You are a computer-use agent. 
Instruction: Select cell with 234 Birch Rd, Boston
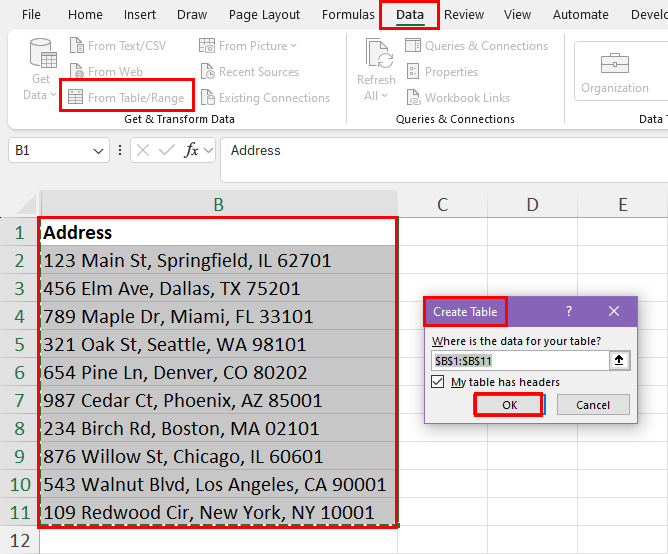click(219, 428)
